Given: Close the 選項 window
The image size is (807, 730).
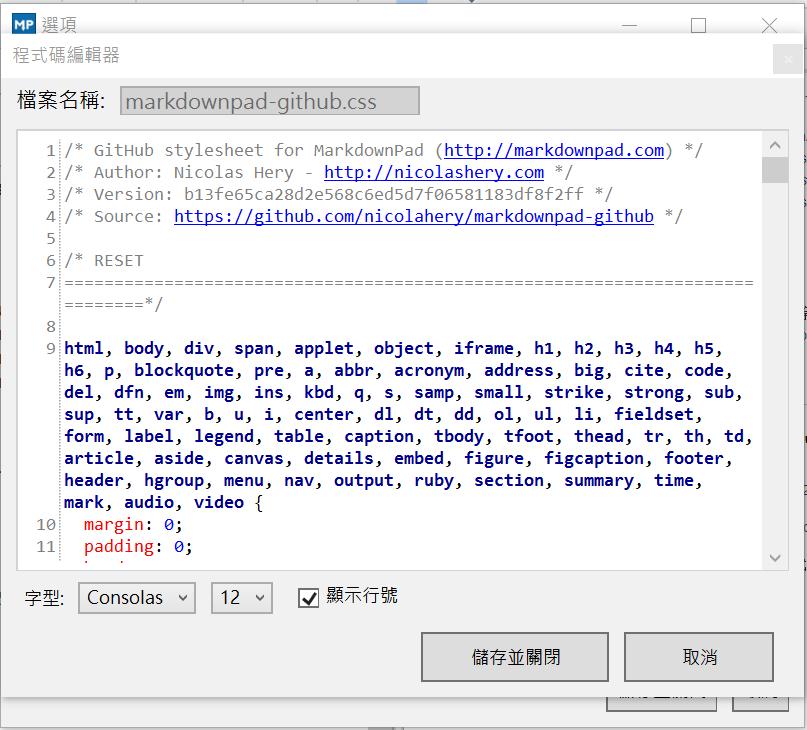Looking at the screenshot, I should [769, 25].
